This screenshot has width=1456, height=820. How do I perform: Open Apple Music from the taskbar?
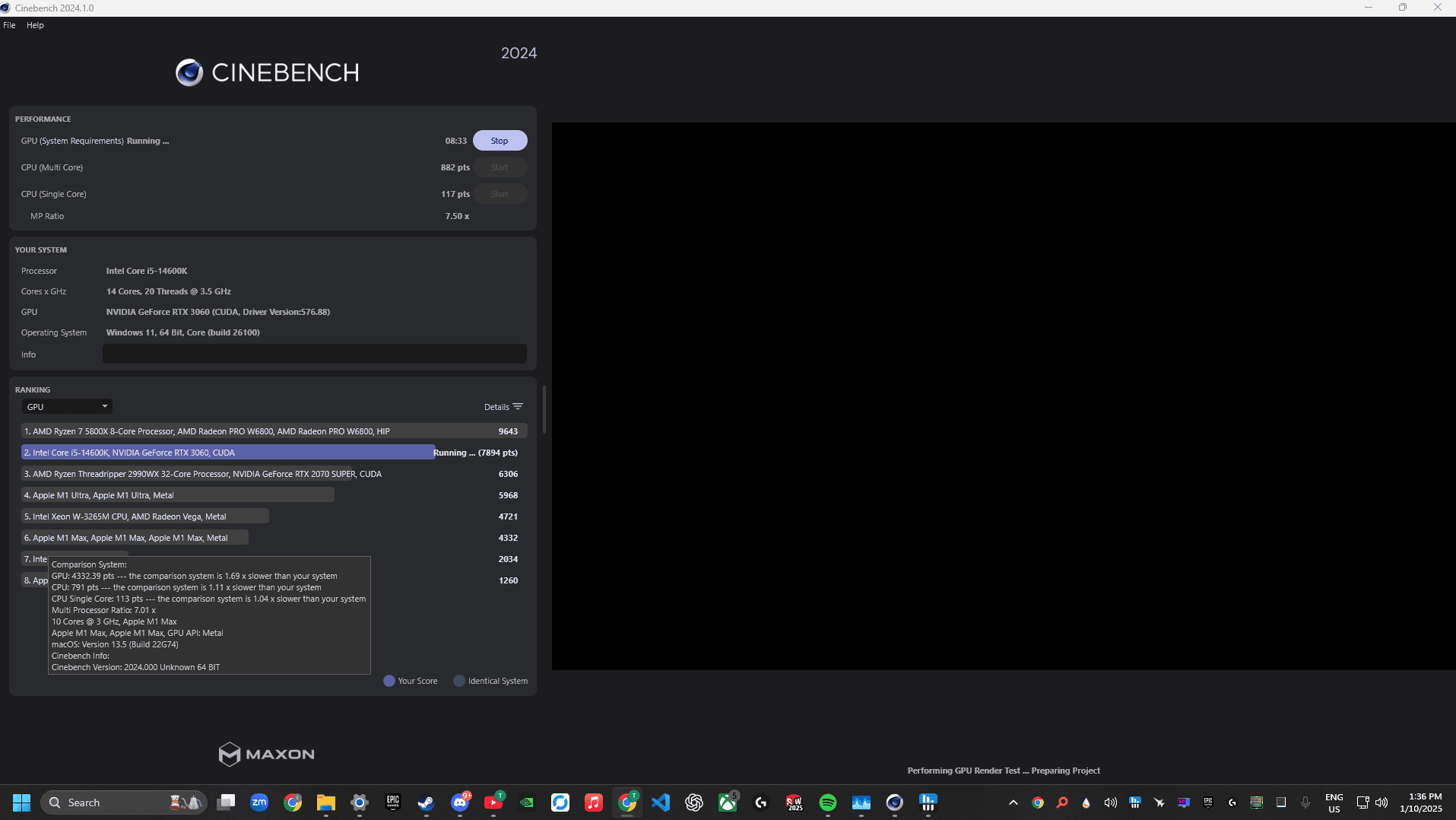coord(594,803)
